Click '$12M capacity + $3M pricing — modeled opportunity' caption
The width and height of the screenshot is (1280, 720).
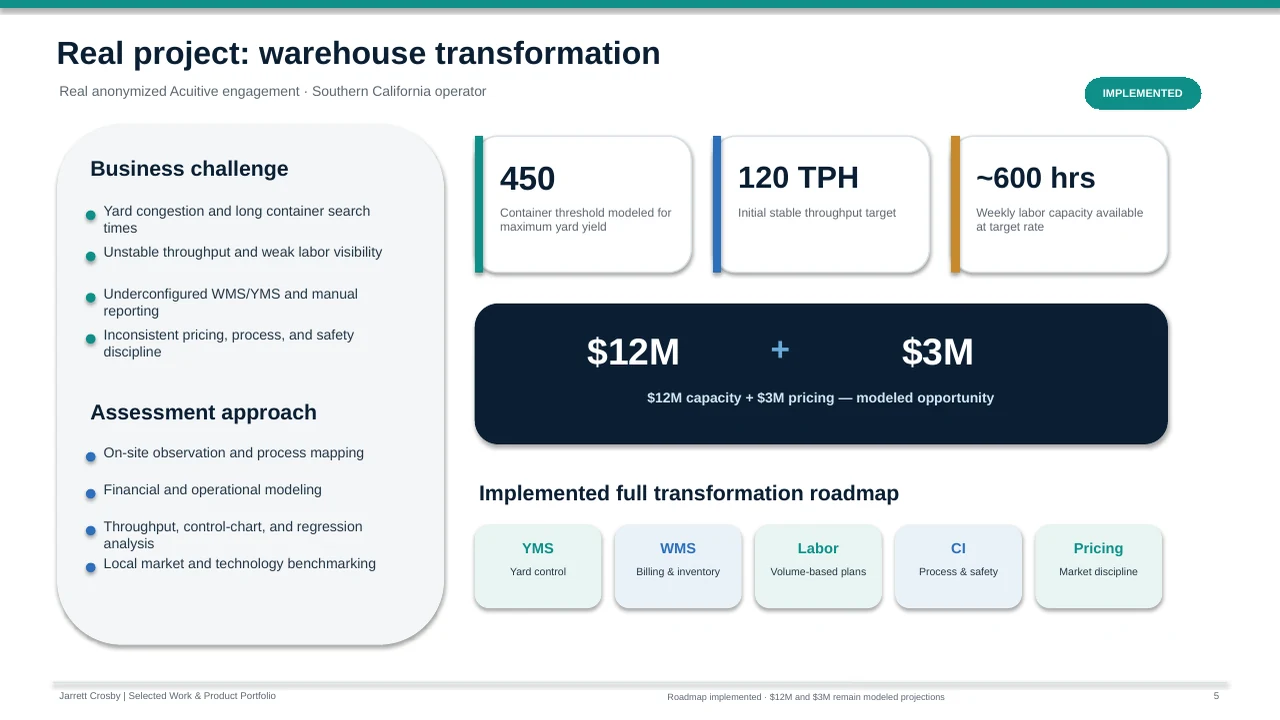click(820, 398)
